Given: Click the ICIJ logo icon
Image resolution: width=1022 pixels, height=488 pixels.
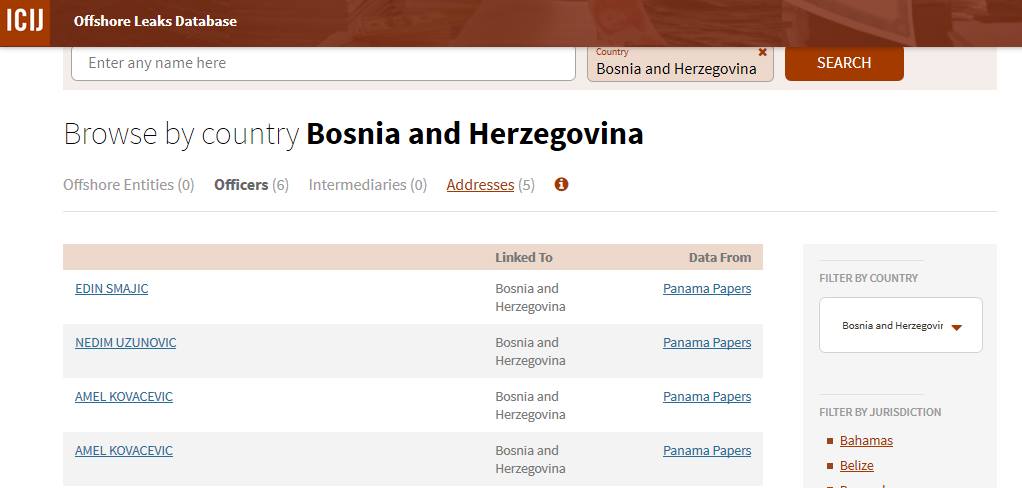Looking at the screenshot, I should 24,21.
